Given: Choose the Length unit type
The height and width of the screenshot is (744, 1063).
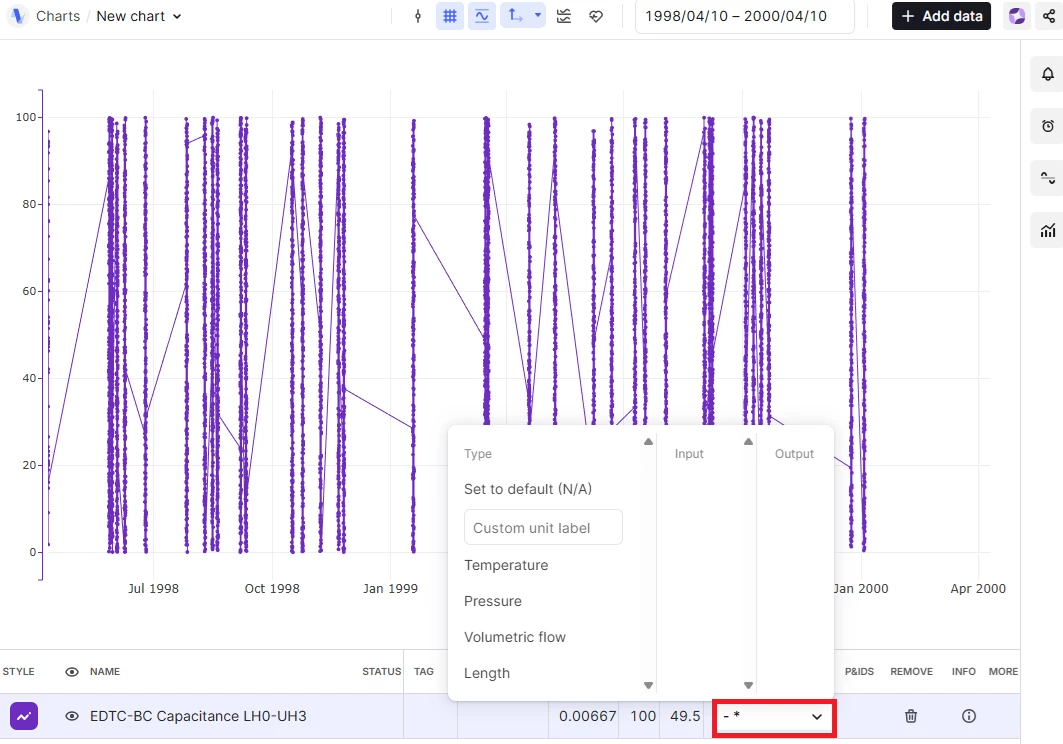Looking at the screenshot, I should tap(487, 673).
